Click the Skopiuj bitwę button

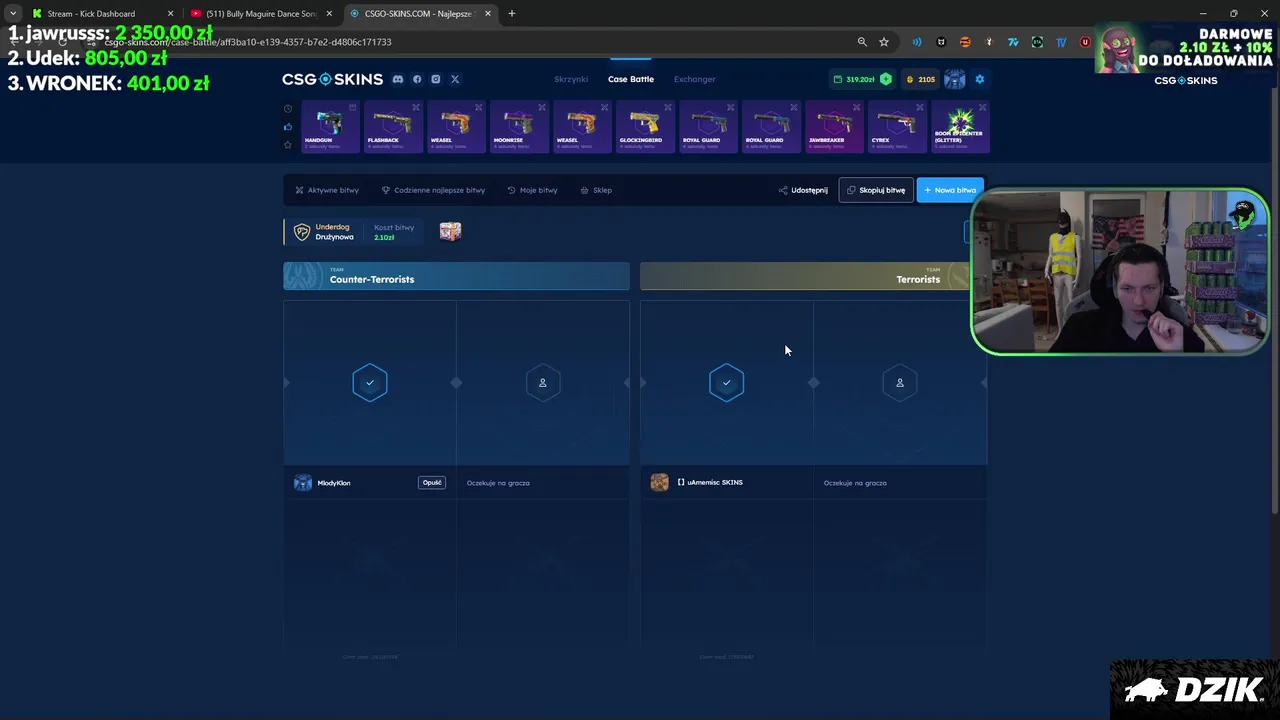tap(876, 190)
